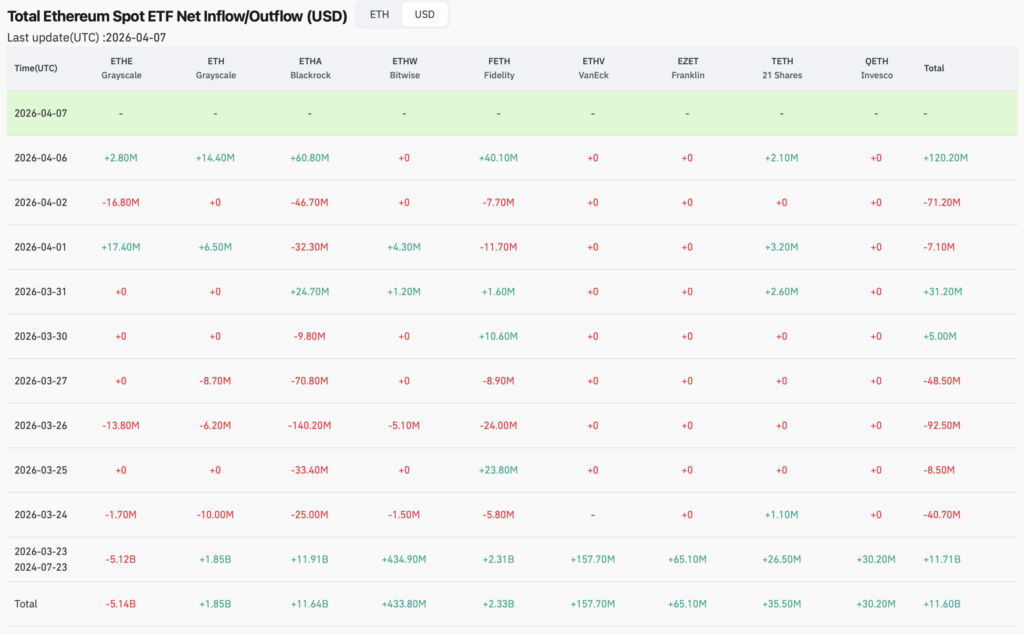Select the +11.71B total value cell
1024x635 pixels.
coord(941,559)
